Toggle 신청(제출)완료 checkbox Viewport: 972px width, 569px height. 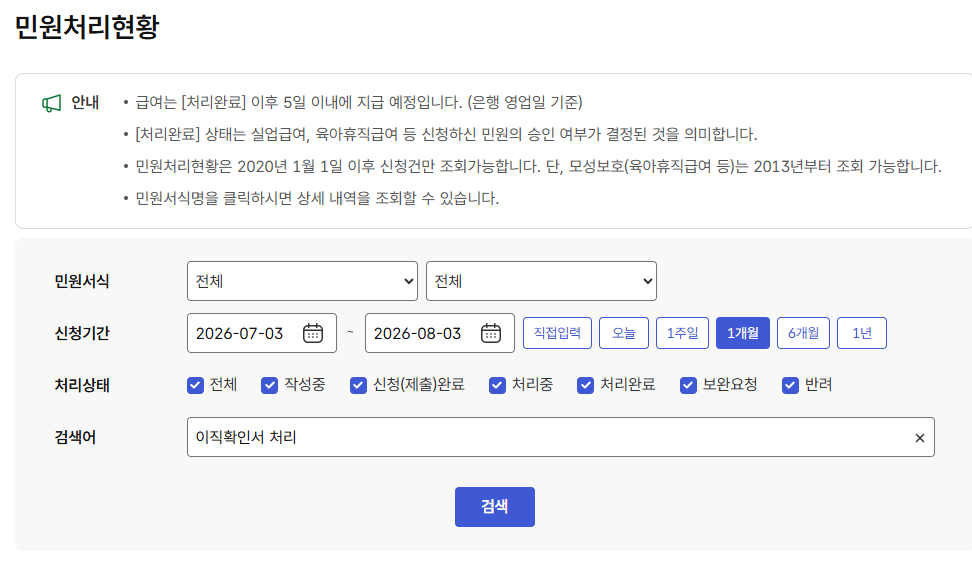(358, 386)
